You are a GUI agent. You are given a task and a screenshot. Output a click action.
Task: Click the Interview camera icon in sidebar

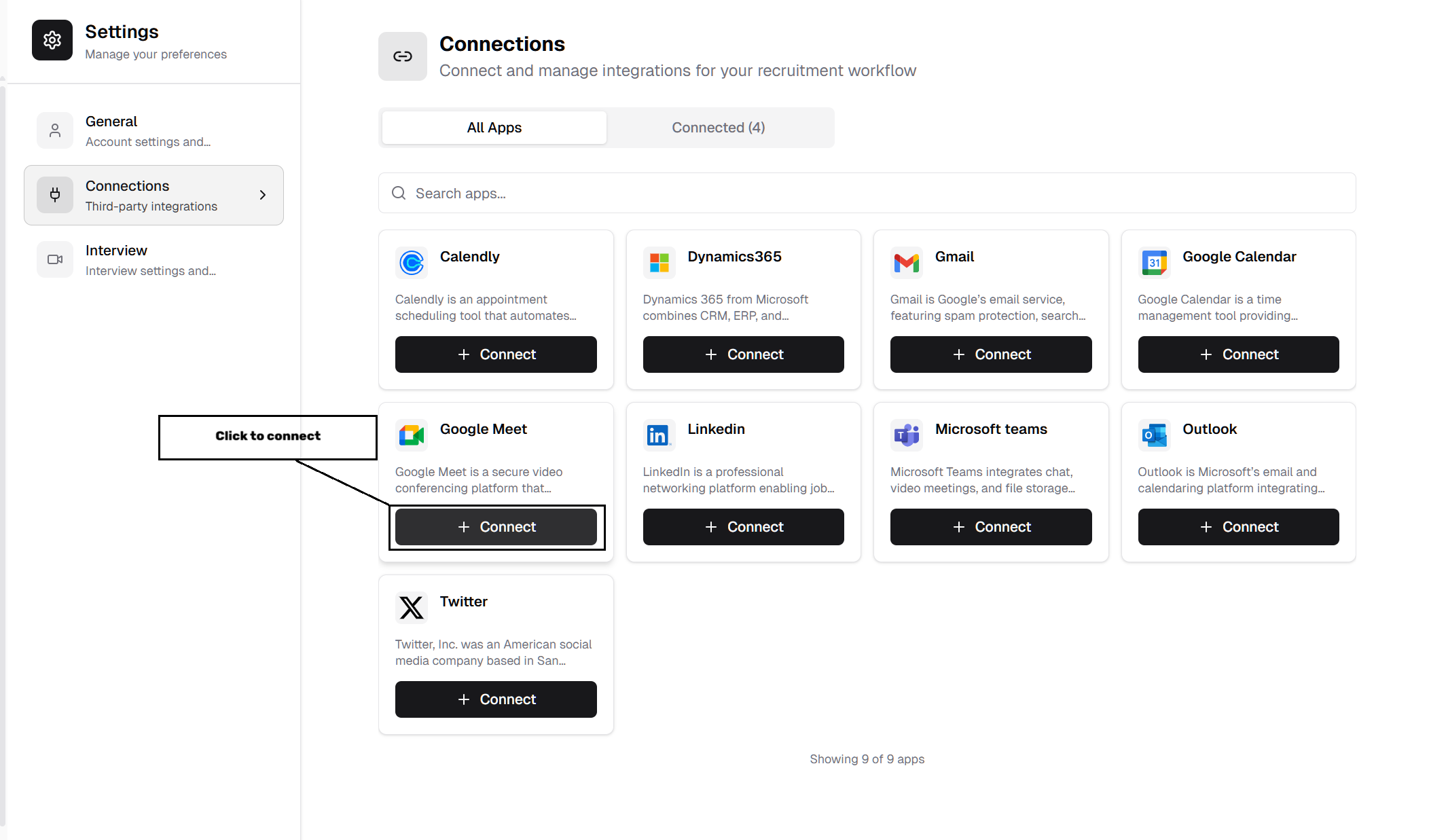(x=54, y=259)
